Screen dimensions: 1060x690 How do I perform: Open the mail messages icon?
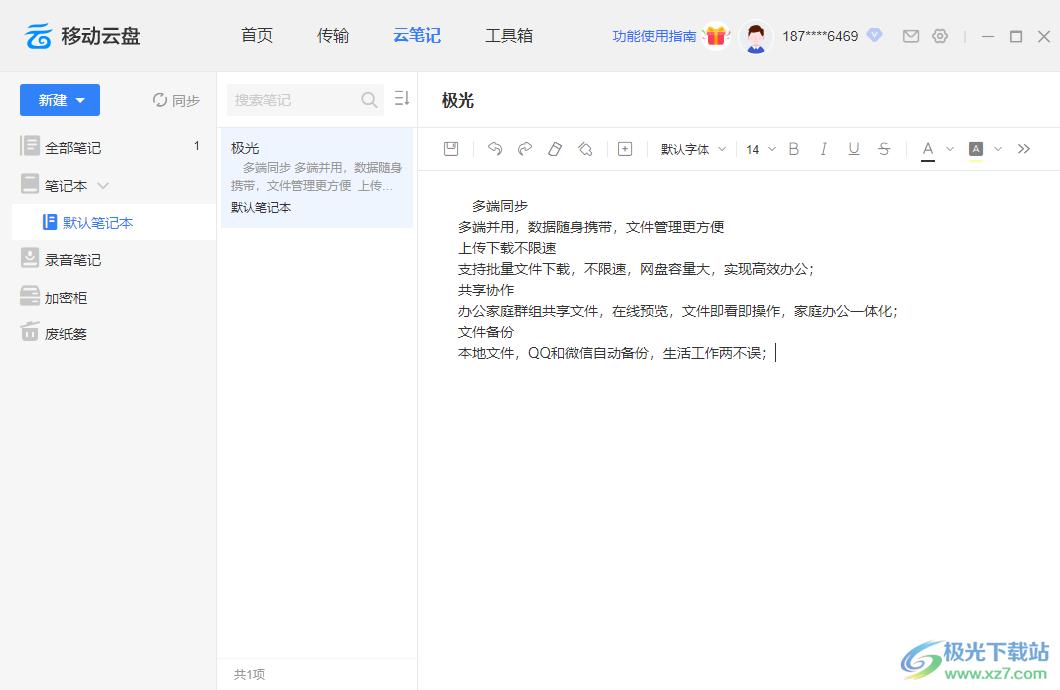[911, 36]
